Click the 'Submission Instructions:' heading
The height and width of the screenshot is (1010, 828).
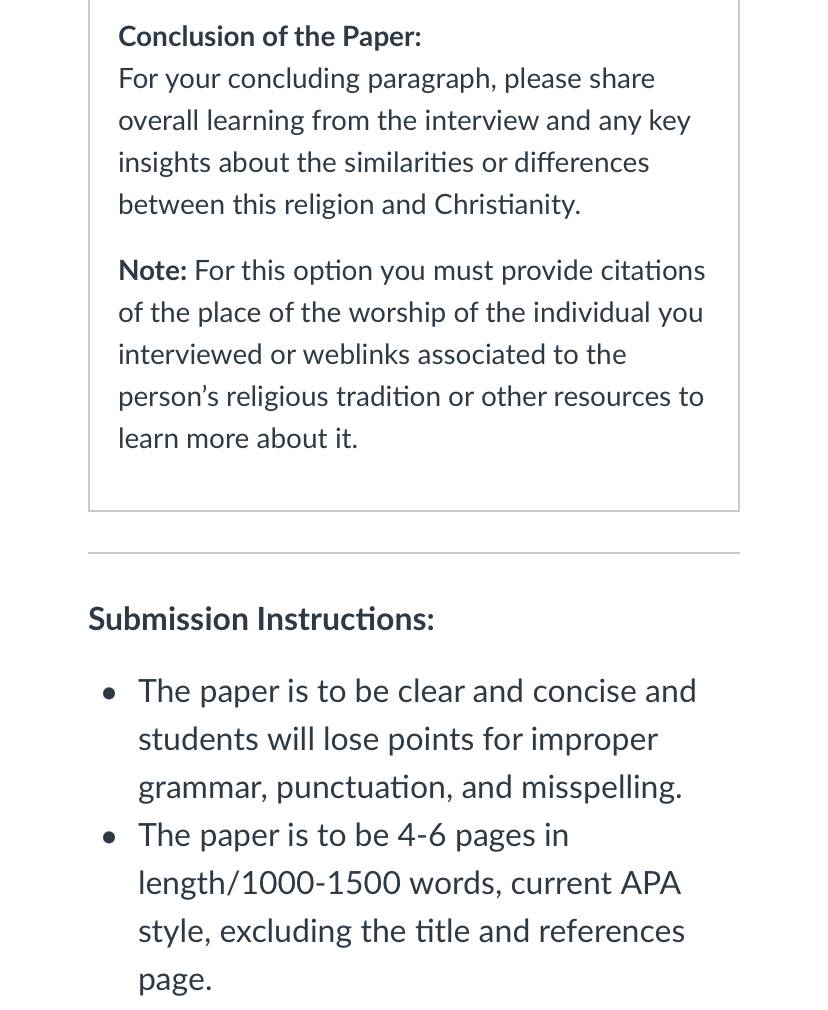261,619
